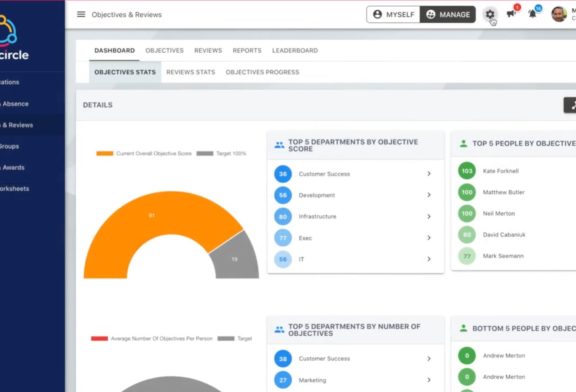Click David Cabaniuk score badge
Image resolution: width=576 pixels, height=392 pixels.
click(x=467, y=235)
